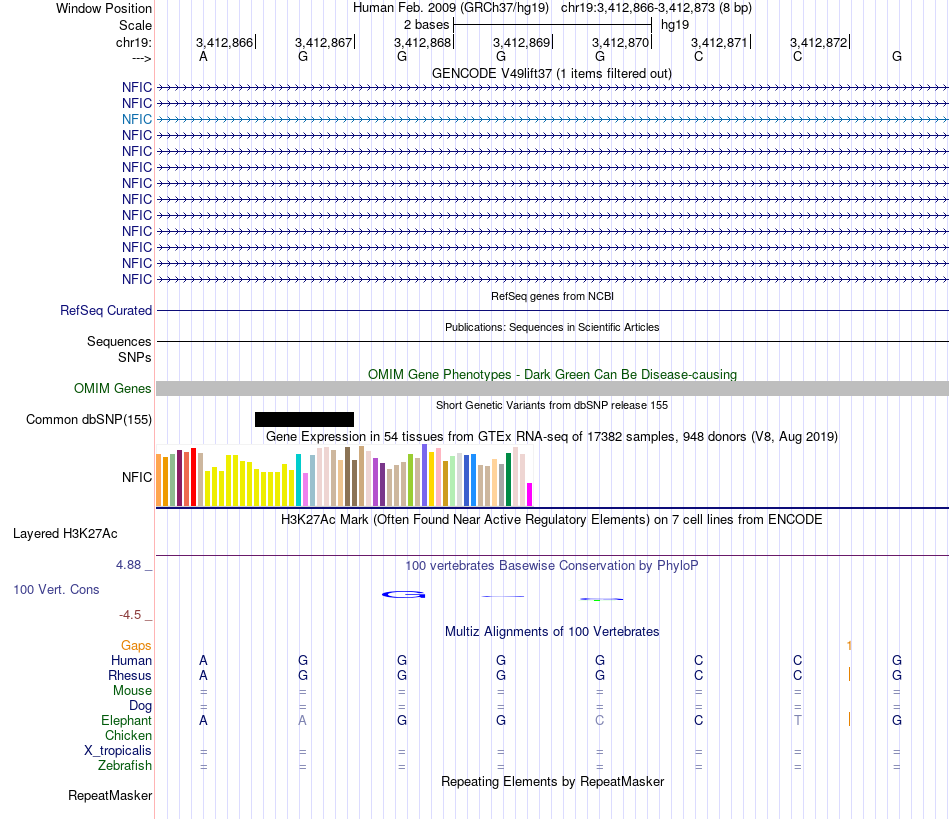Screen dimensions: 950x819
Task: Click the Elephant species label
Action: pos(126,720)
